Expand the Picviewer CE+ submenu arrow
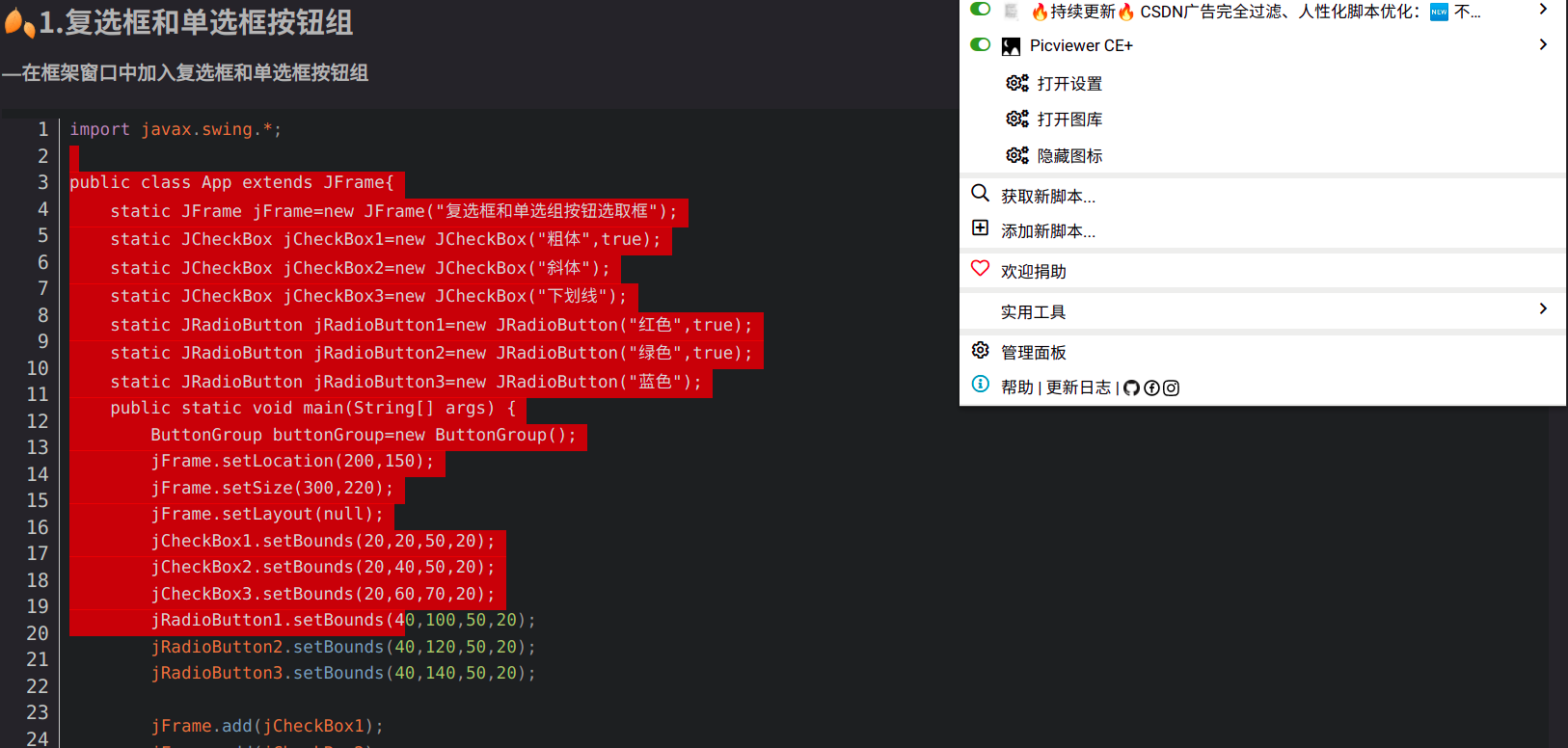Image resolution: width=1568 pixels, height=748 pixels. pos(1543,44)
